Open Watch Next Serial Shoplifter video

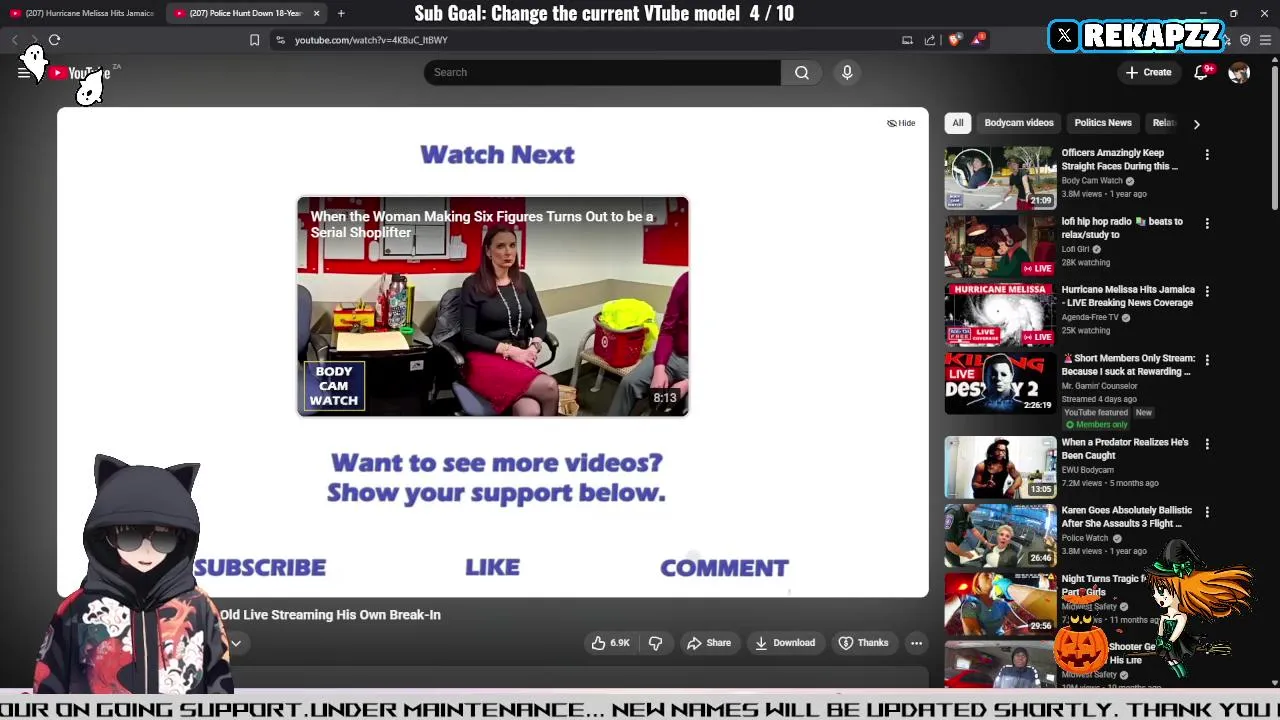[x=493, y=306]
